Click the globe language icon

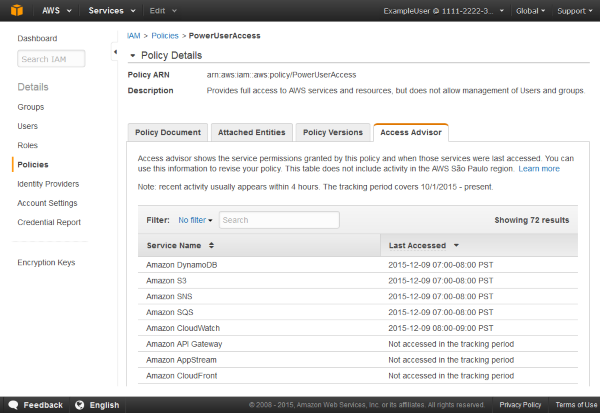click(80, 405)
